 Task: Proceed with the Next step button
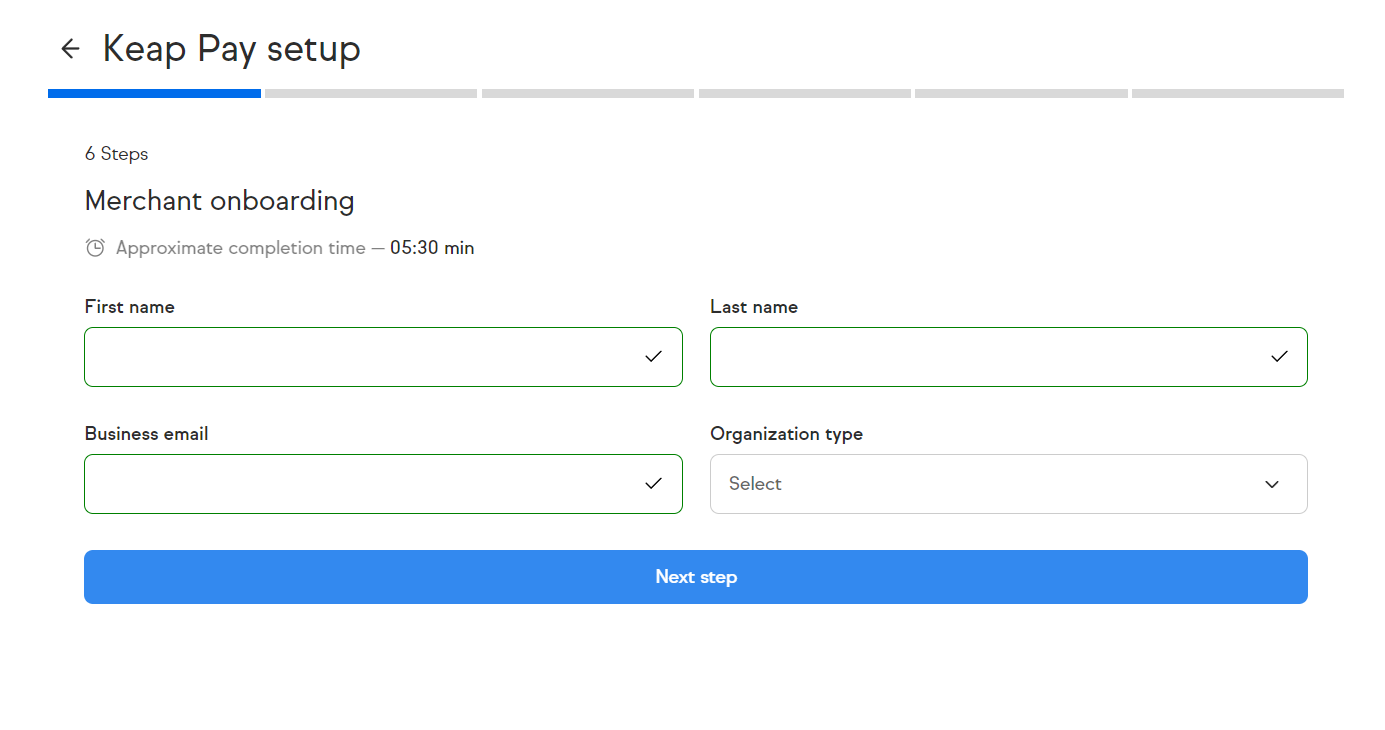(x=695, y=577)
